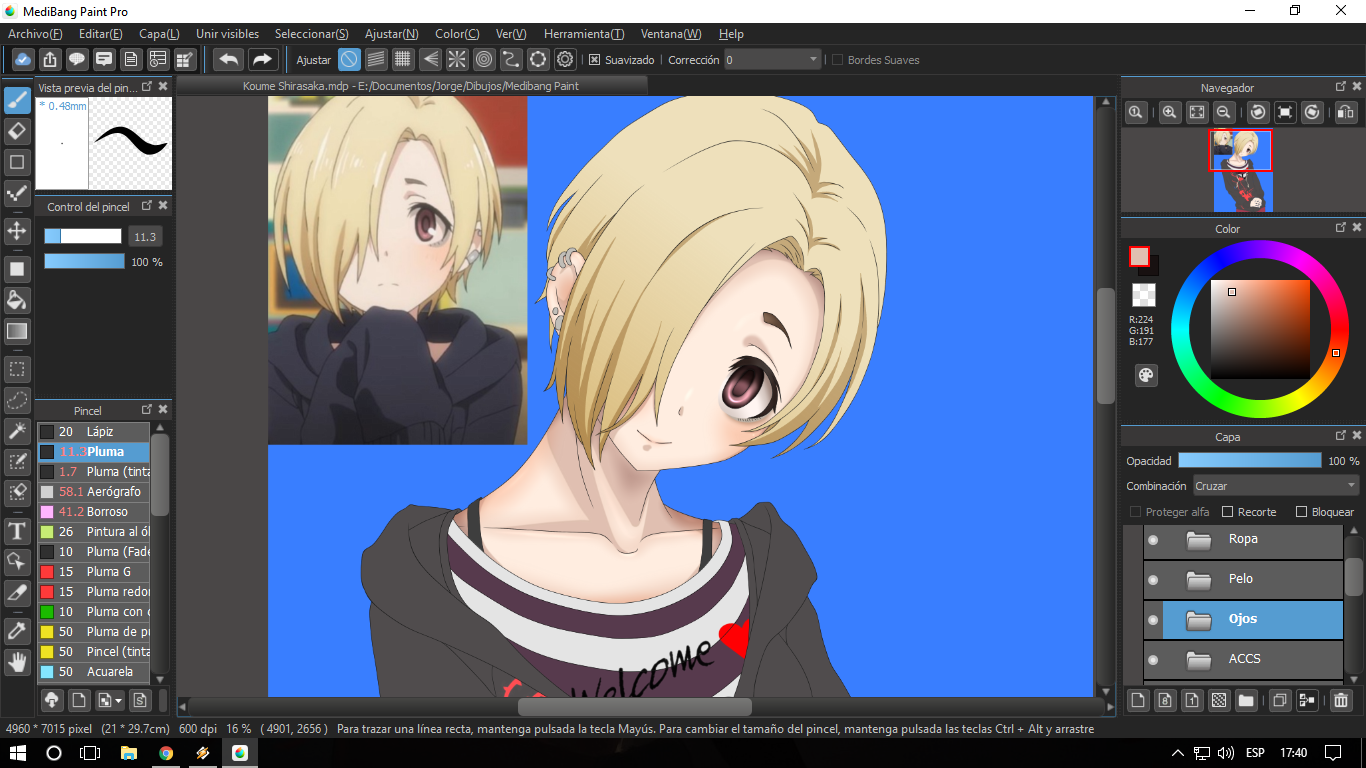Viewport: 1366px width, 768px height.
Task: Open the Ajustar menu
Action: 392,34
